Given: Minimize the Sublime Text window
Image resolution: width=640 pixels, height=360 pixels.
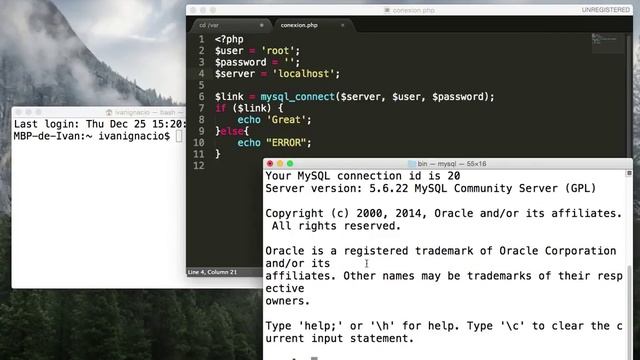Looking at the screenshot, I should click(x=203, y=10).
